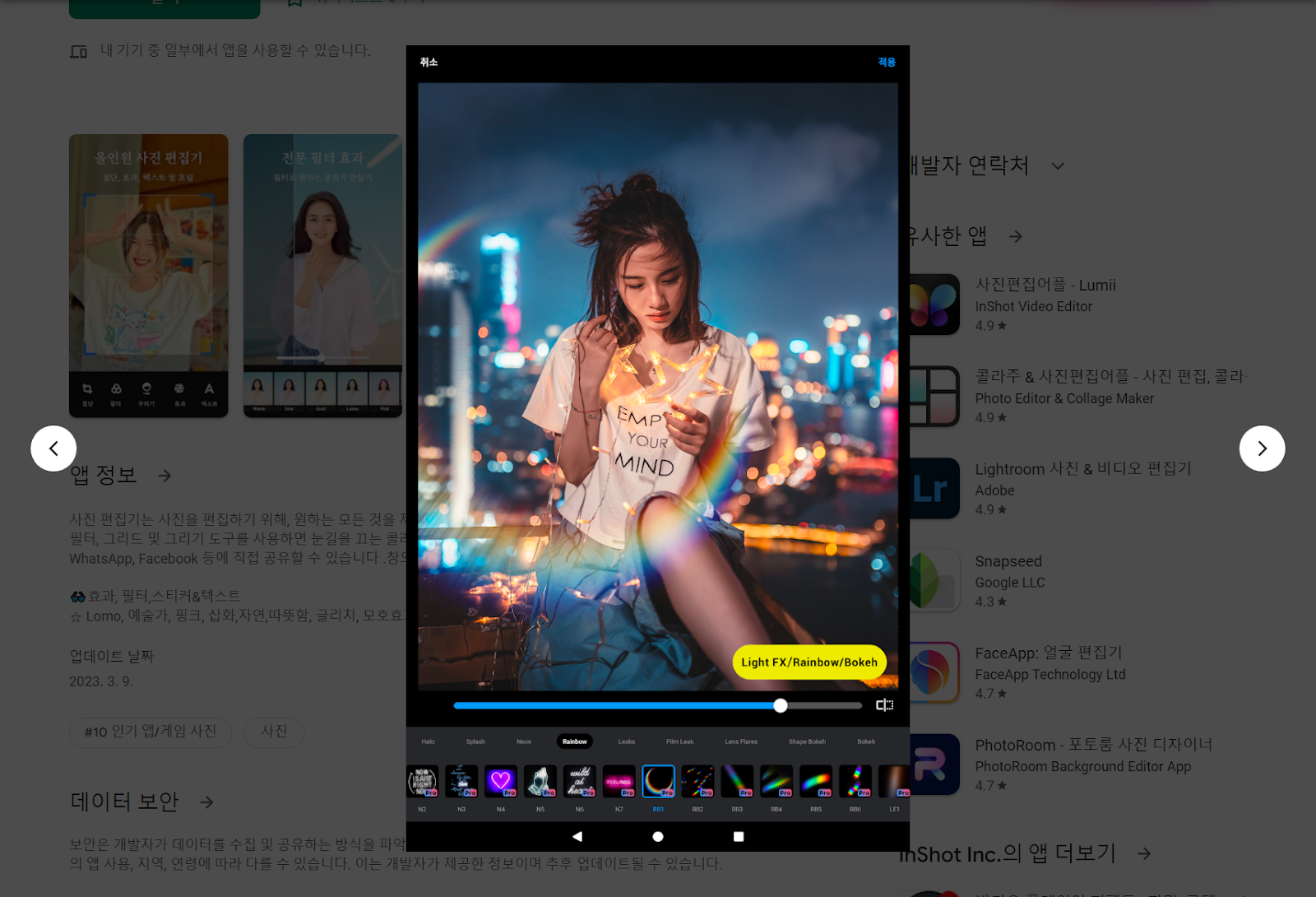Switch to the Shape Bokeh tab
The image size is (1316, 897).
807,741
